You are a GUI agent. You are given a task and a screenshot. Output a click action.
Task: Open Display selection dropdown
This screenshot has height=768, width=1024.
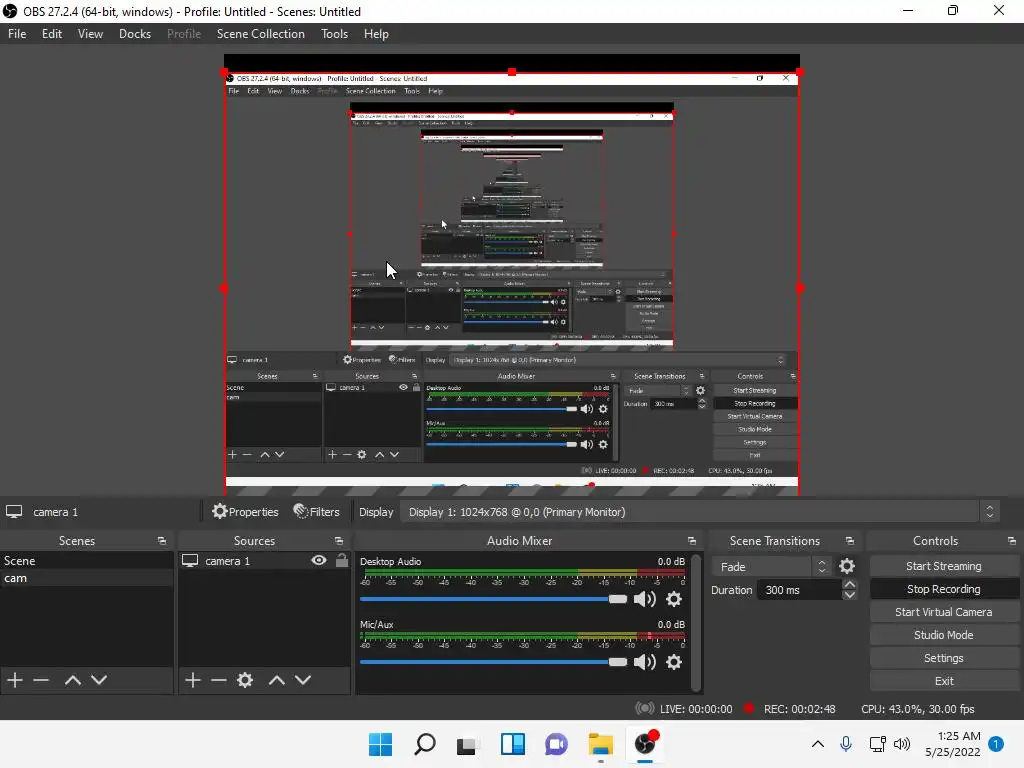[699, 512]
